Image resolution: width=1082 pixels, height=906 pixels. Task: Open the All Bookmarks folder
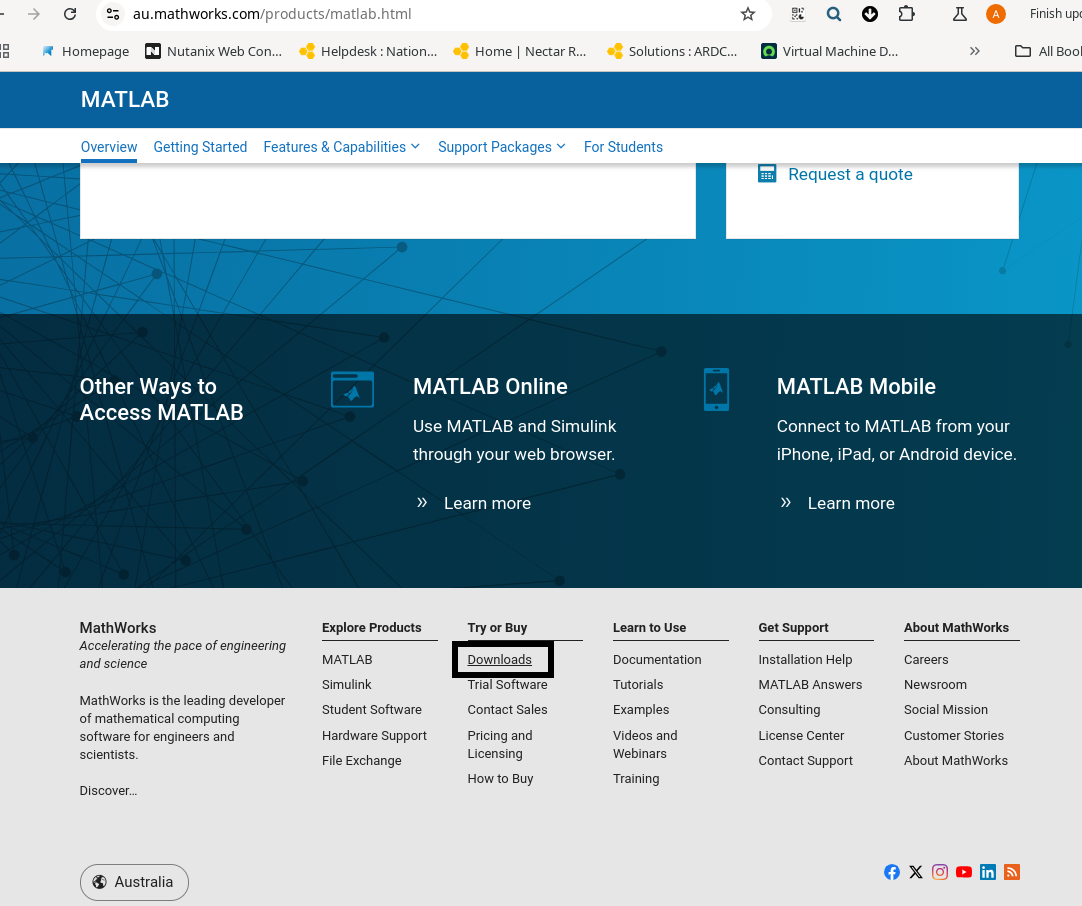pos(1047,51)
